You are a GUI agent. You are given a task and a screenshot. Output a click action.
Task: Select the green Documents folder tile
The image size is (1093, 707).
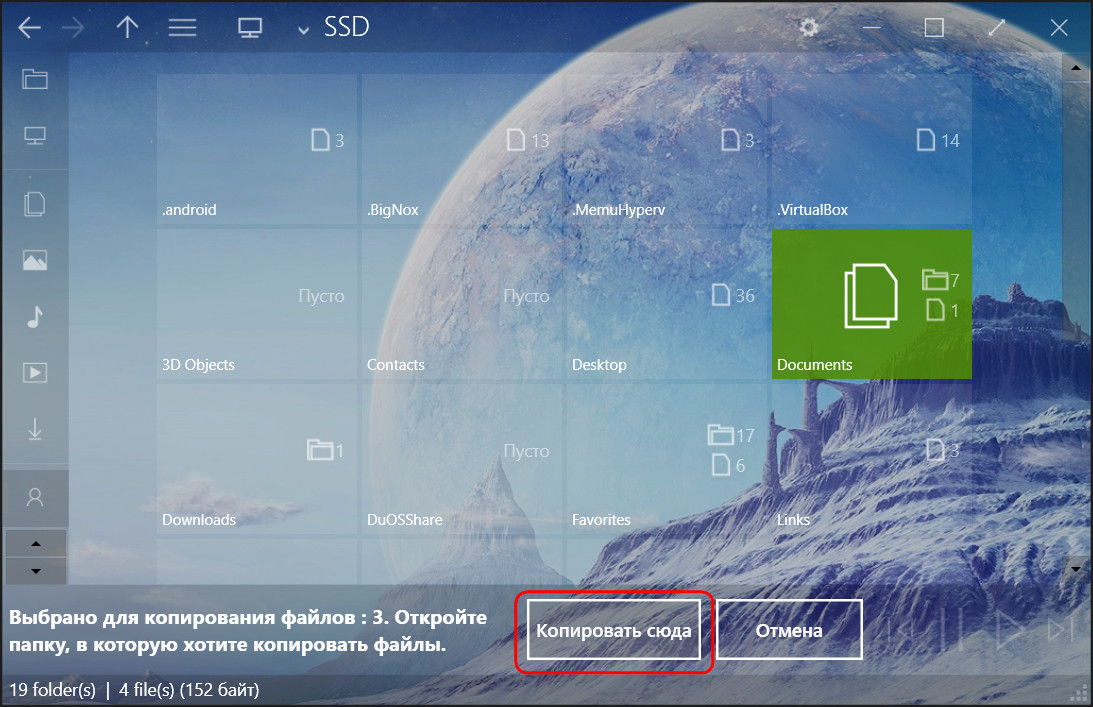[x=872, y=304]
